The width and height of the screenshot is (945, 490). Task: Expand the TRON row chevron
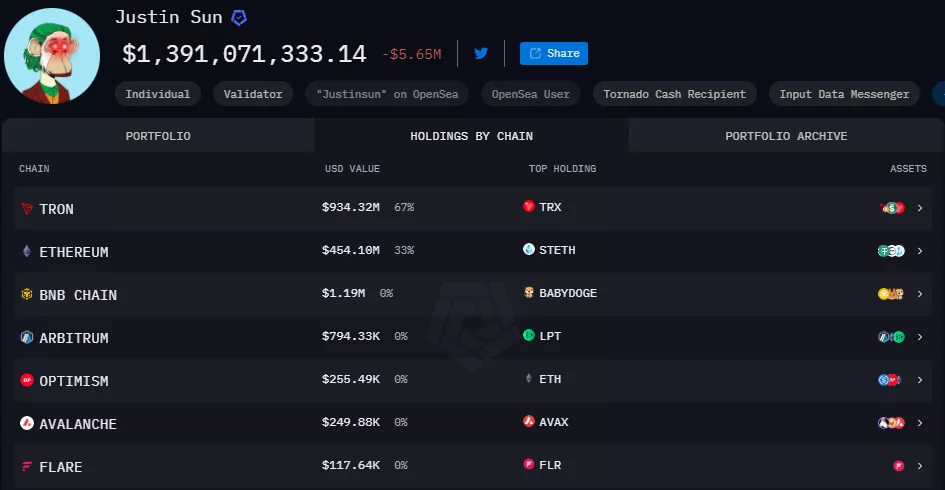click(920, 208)
